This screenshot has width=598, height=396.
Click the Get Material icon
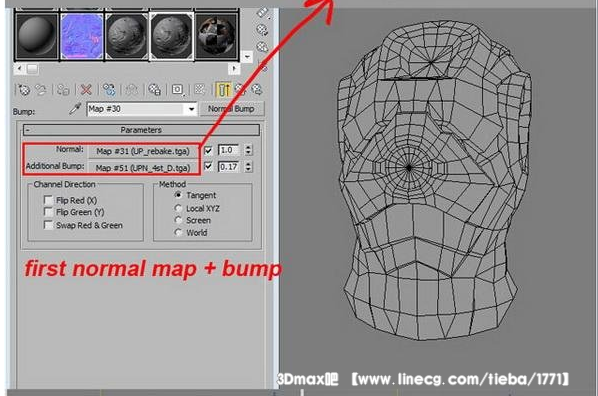(x=24, y=90)
